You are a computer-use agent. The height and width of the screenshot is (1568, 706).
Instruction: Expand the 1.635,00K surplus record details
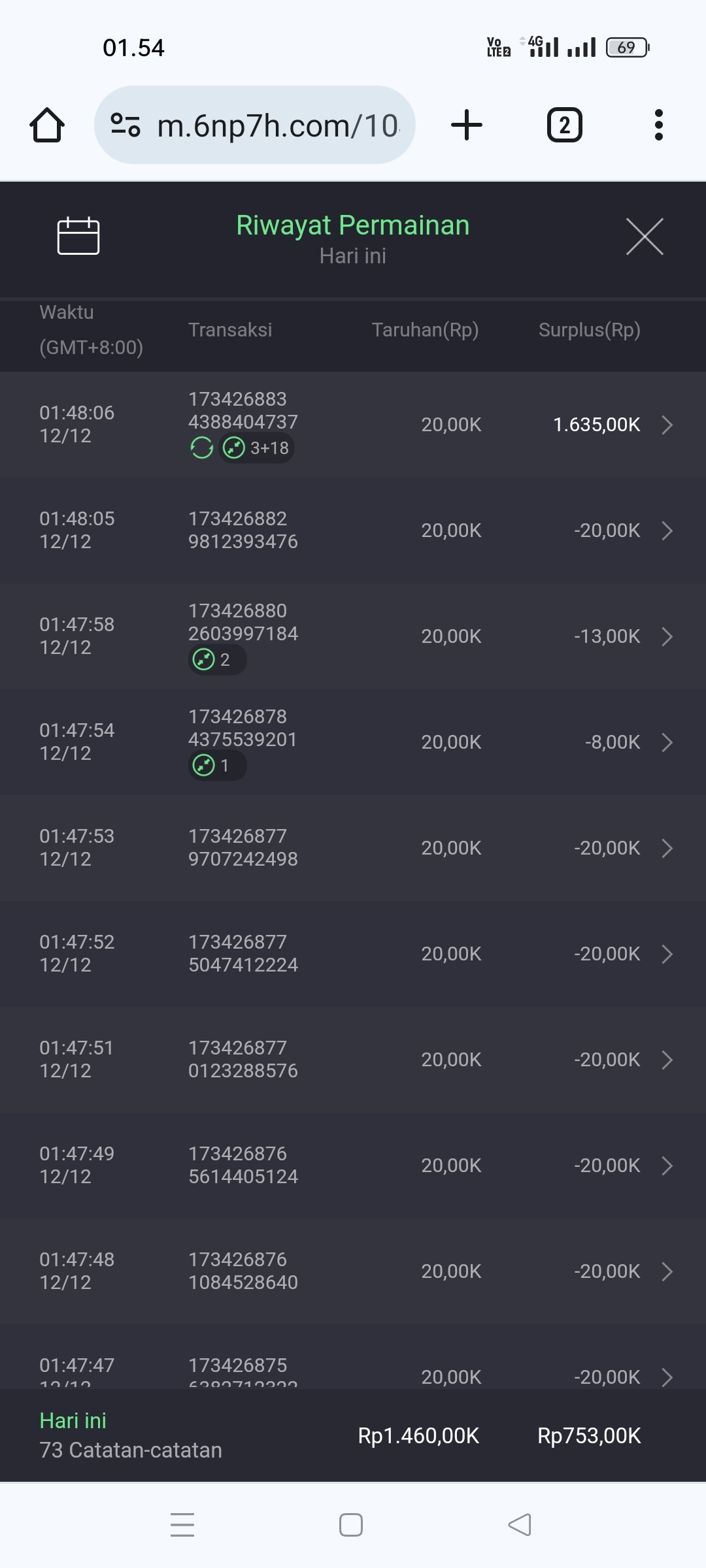[667, 425]
